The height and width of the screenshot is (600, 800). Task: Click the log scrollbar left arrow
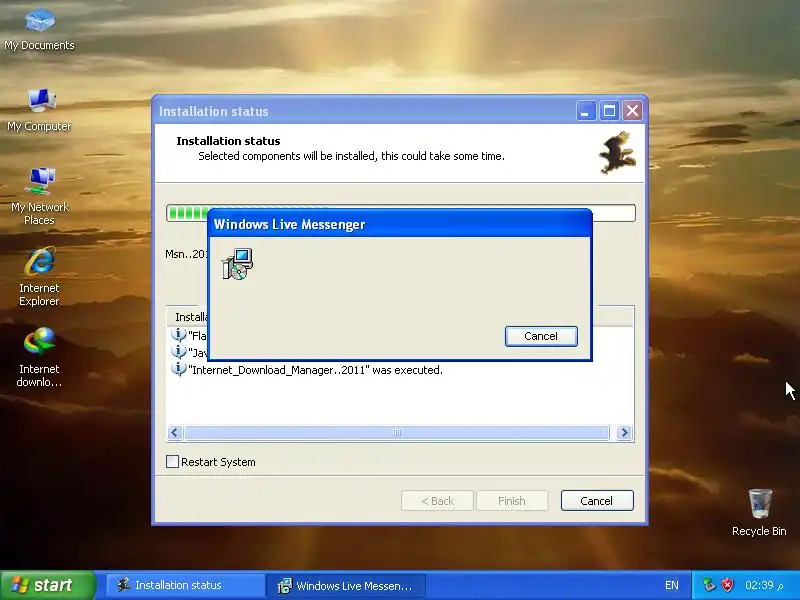(175, 433)
